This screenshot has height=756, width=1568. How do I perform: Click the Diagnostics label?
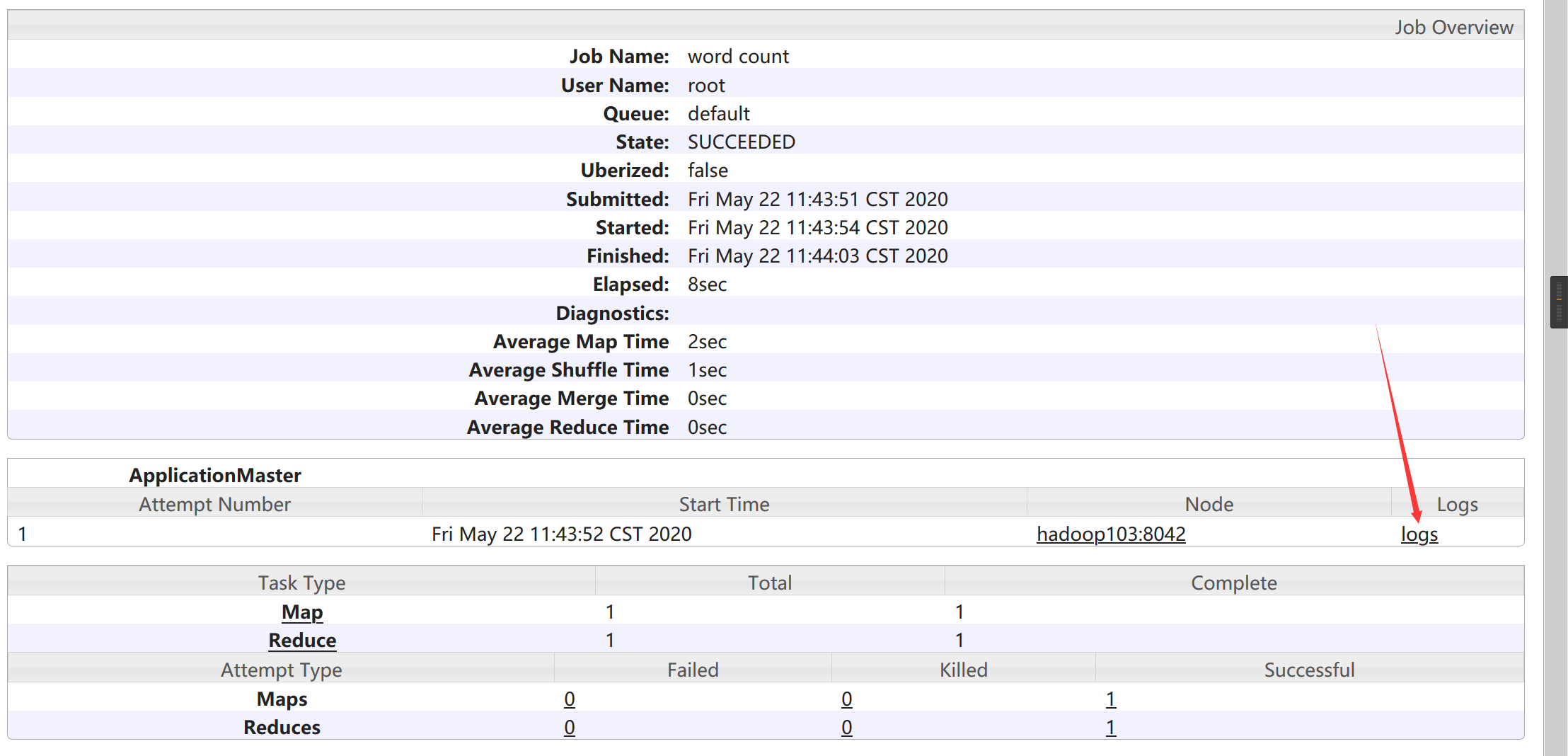(612, 313)
